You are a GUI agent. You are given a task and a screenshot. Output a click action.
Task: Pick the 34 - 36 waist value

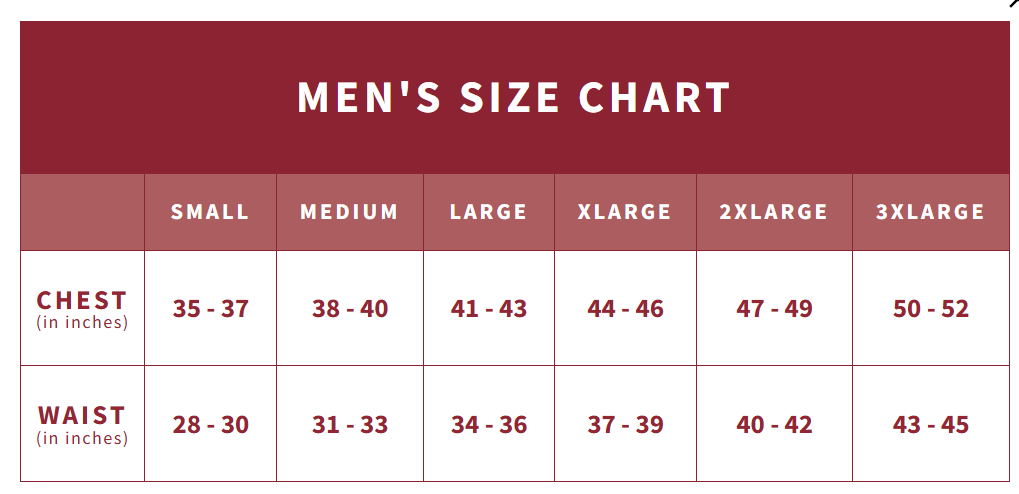click(x=488, y=425)
